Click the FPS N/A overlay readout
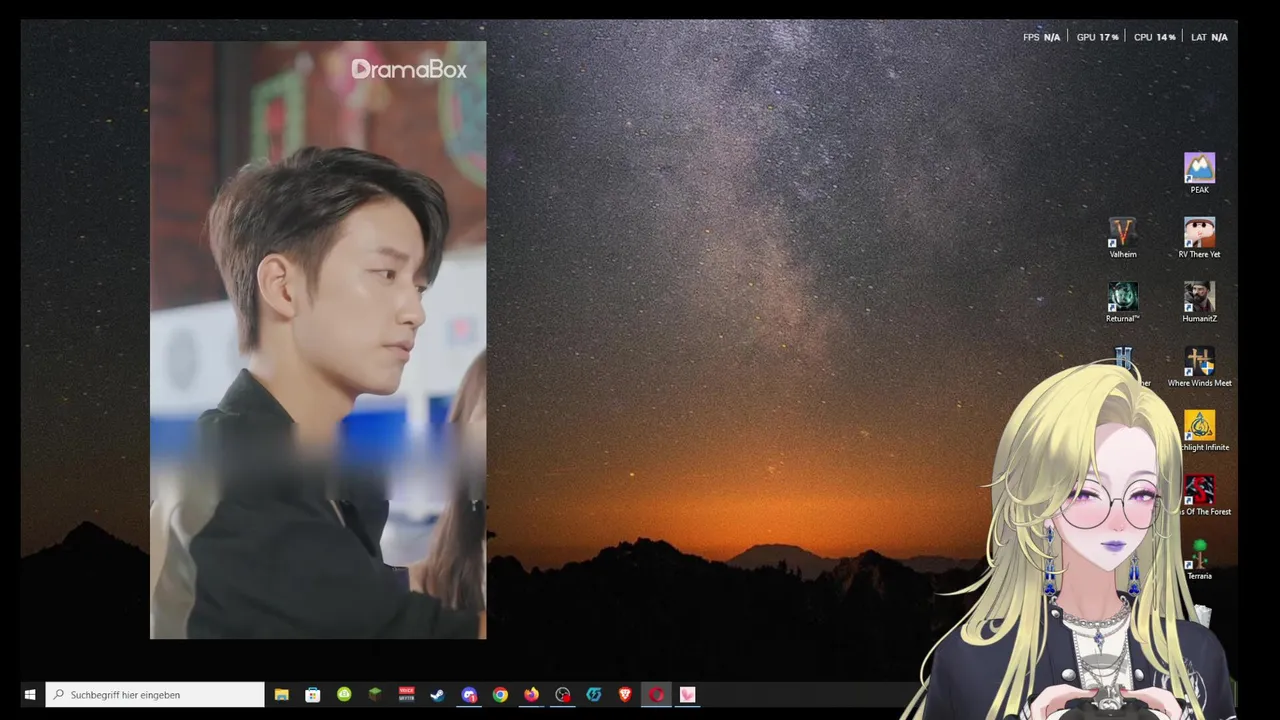The image size is (1280, 720). pos(1041,37)
